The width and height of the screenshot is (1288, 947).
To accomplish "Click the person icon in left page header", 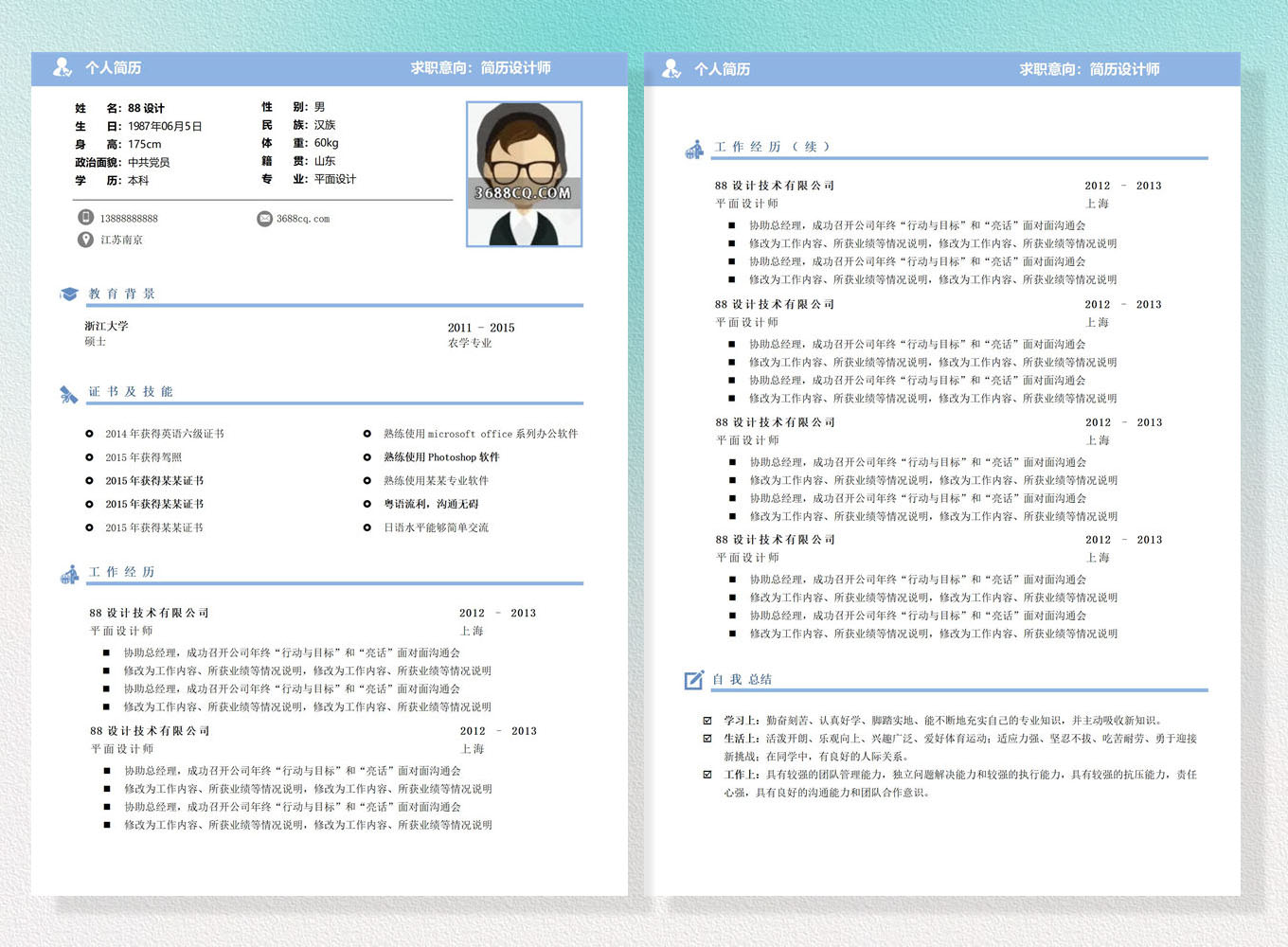I will (x=63, y=67).
